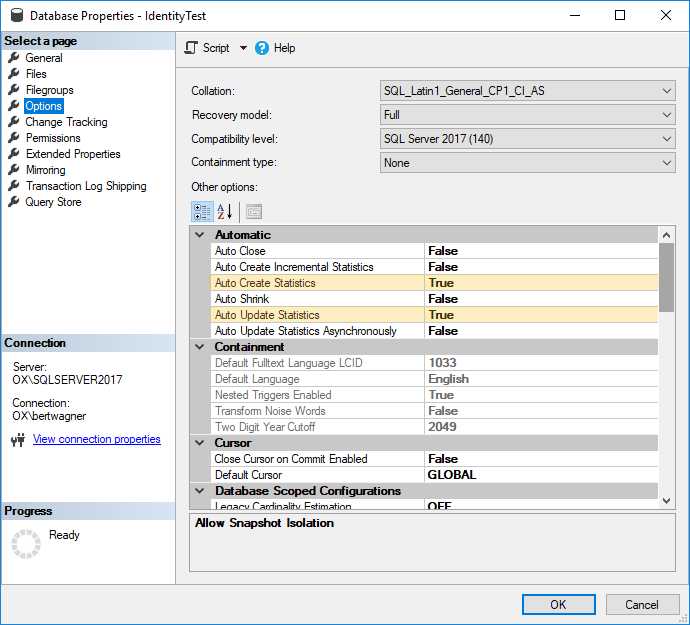Open the Permissions page
The image size is (690, 625).
click(53, 138)
